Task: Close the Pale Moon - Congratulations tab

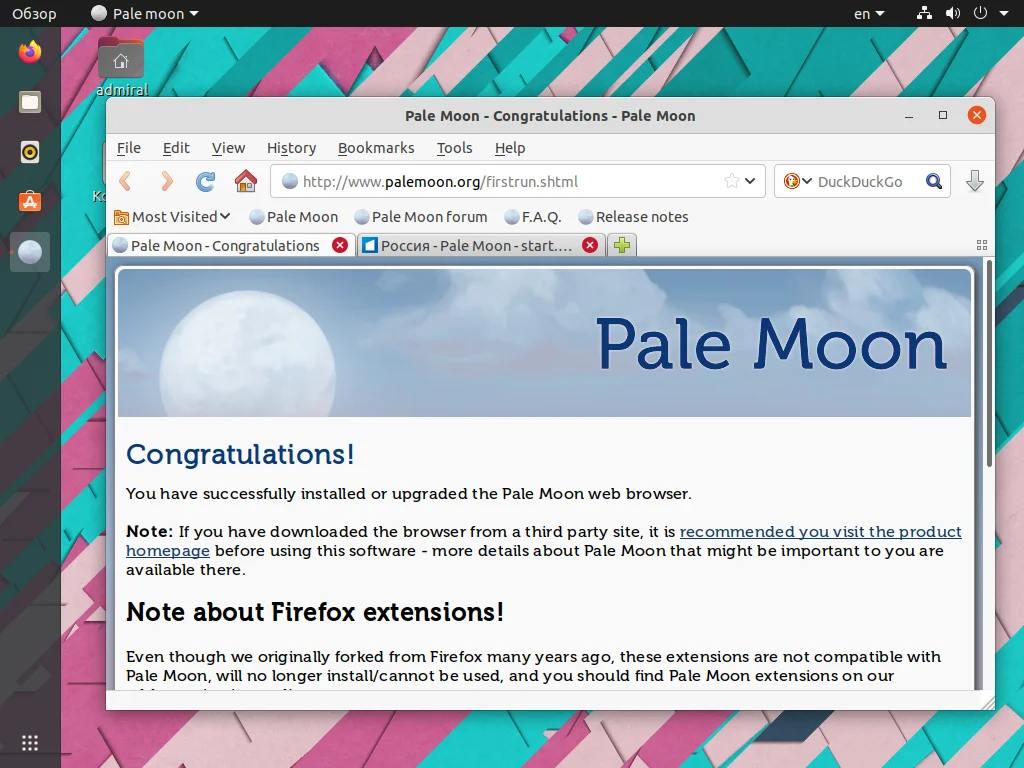Action: pos(340,245)
